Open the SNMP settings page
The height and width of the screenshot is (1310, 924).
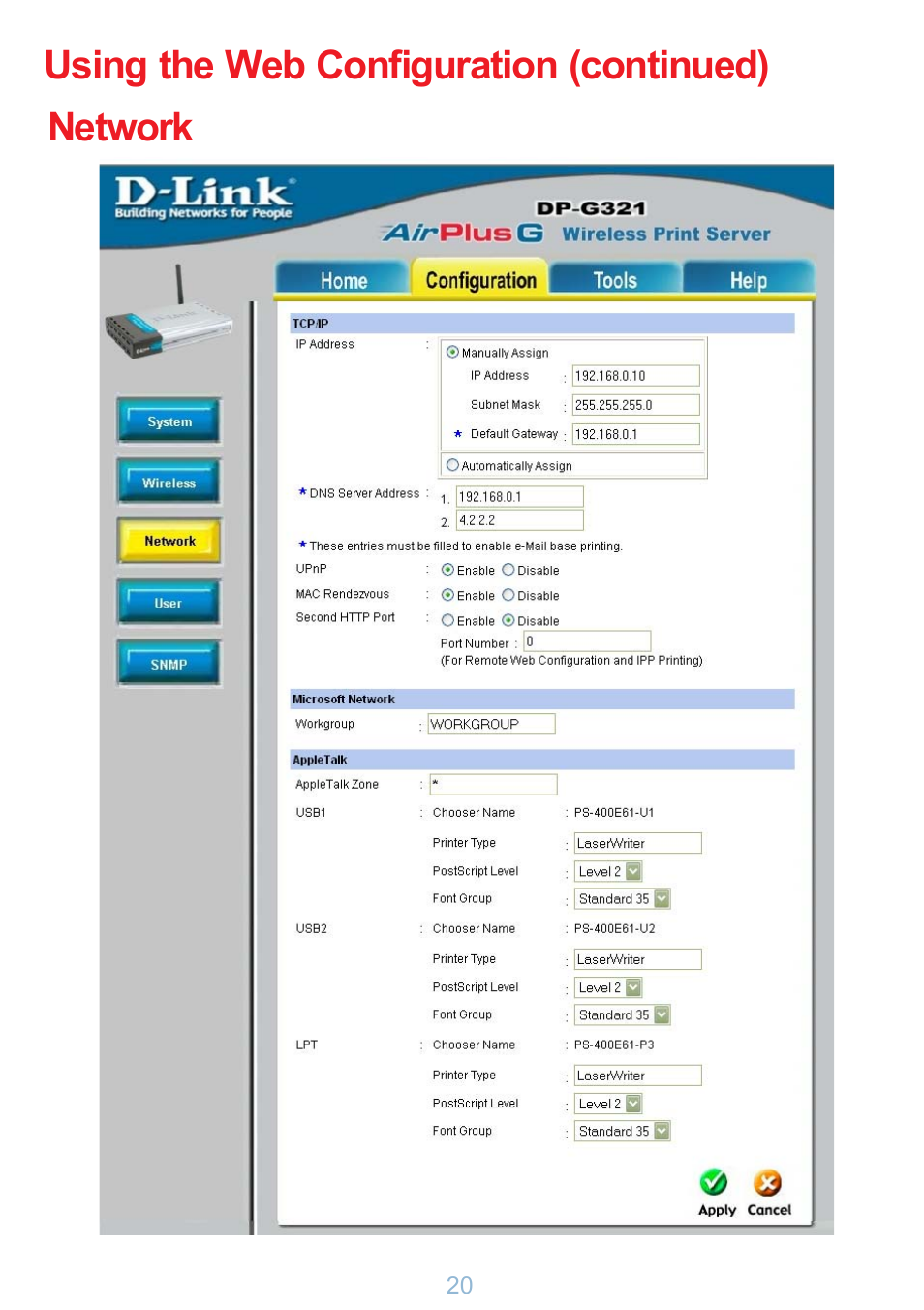pyautogui.click(x=169, y=664)
